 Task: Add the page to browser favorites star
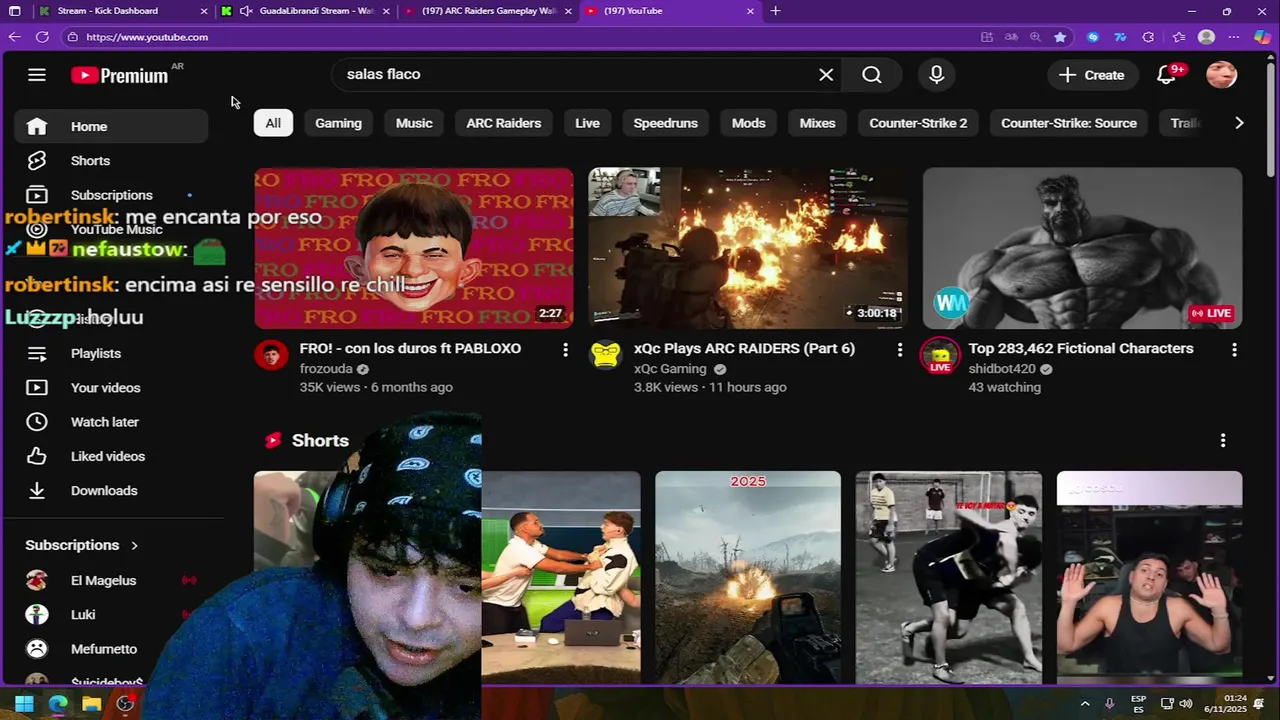(x=1060, y=37)
